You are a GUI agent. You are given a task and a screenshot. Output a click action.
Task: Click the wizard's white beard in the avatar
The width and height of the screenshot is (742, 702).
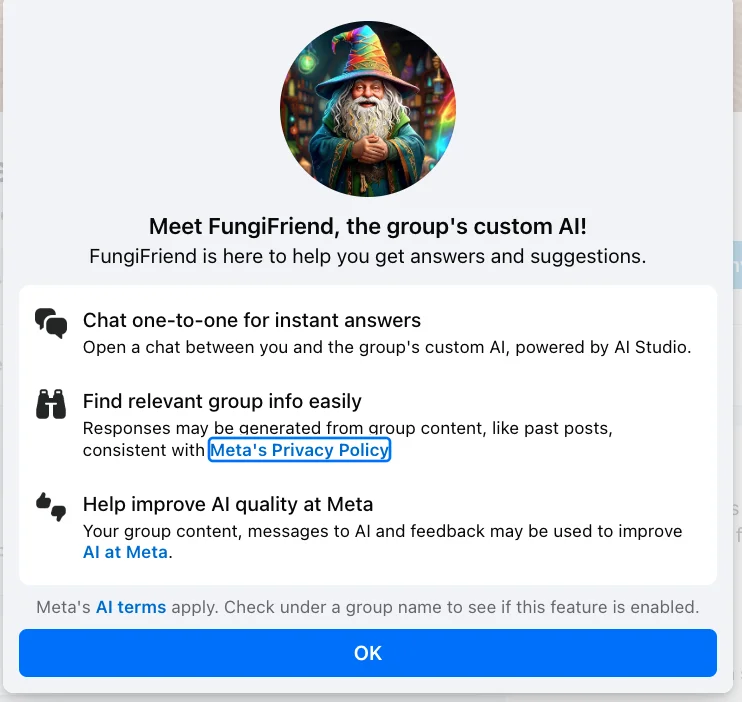tap(366, 117)
